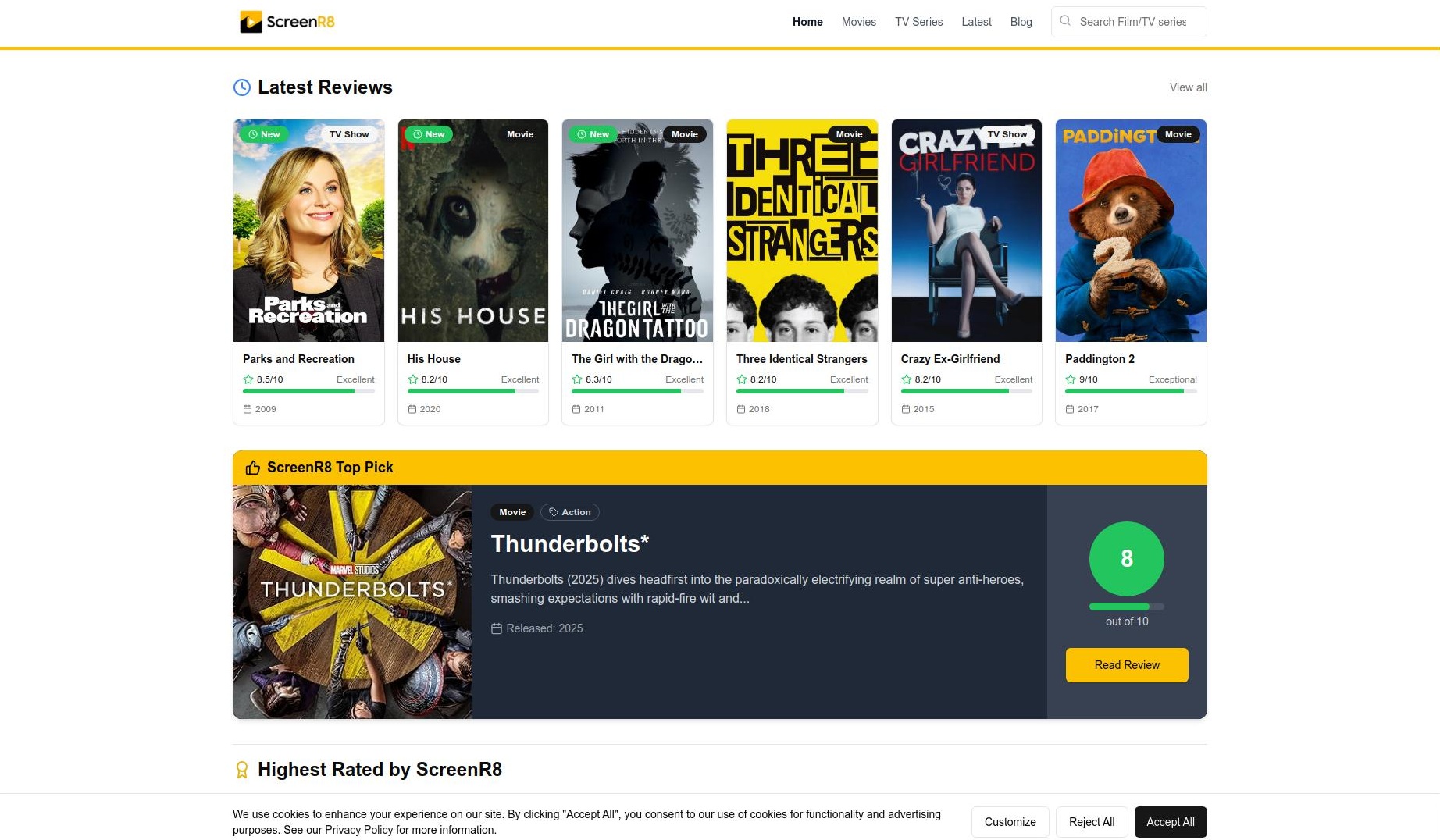Viewport: 1440px width, 840px height.
Task: Open the Three Identical Strangers poster
Action: [802, 230]
